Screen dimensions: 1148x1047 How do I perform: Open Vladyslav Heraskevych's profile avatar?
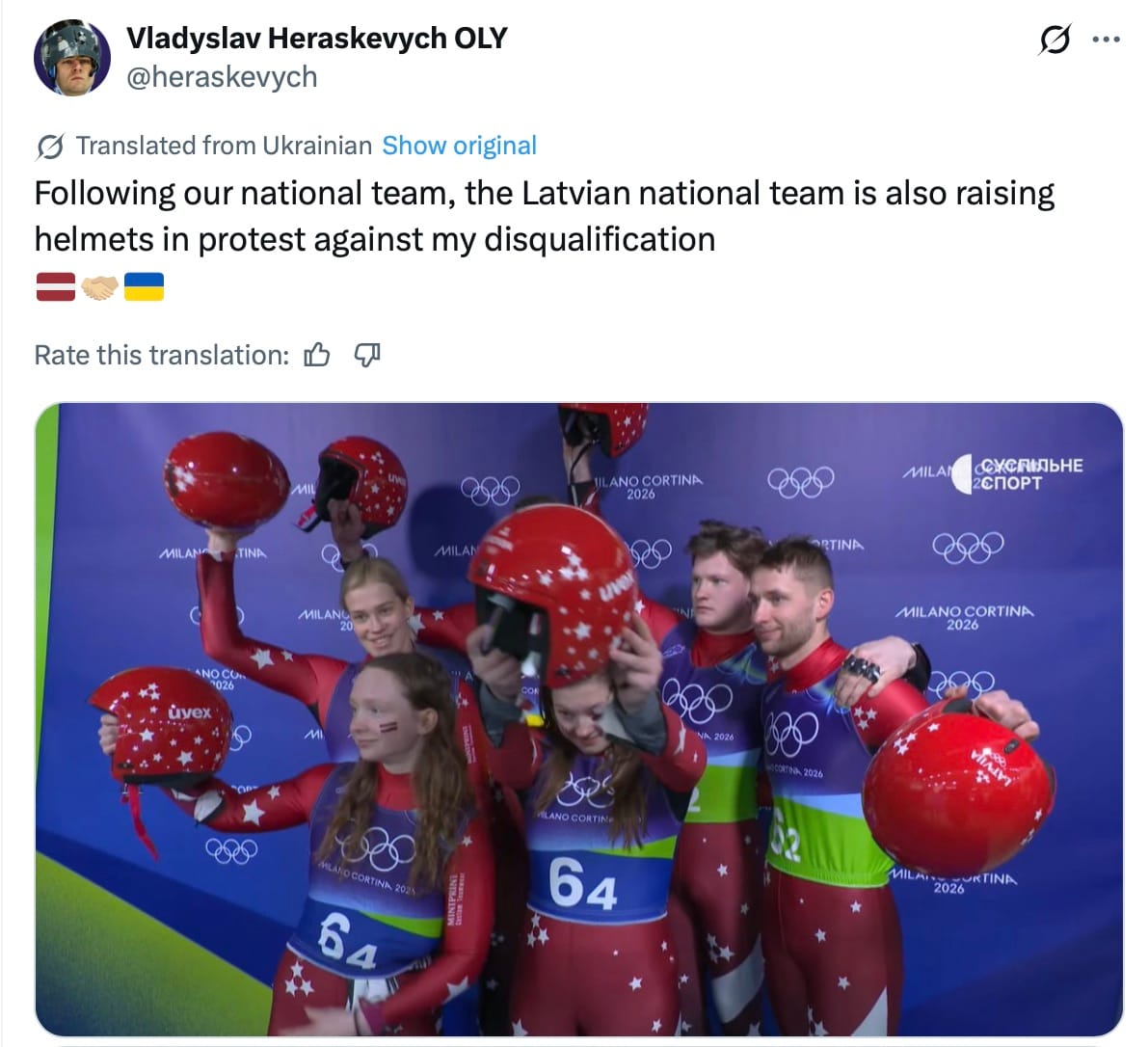click(x=71, y=57)
